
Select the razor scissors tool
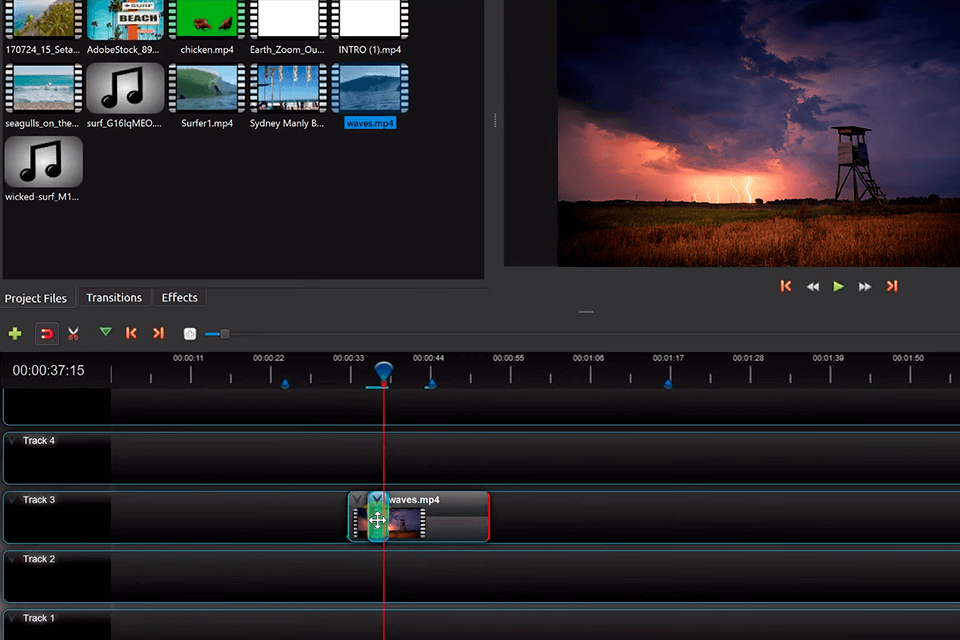[73, 334]
